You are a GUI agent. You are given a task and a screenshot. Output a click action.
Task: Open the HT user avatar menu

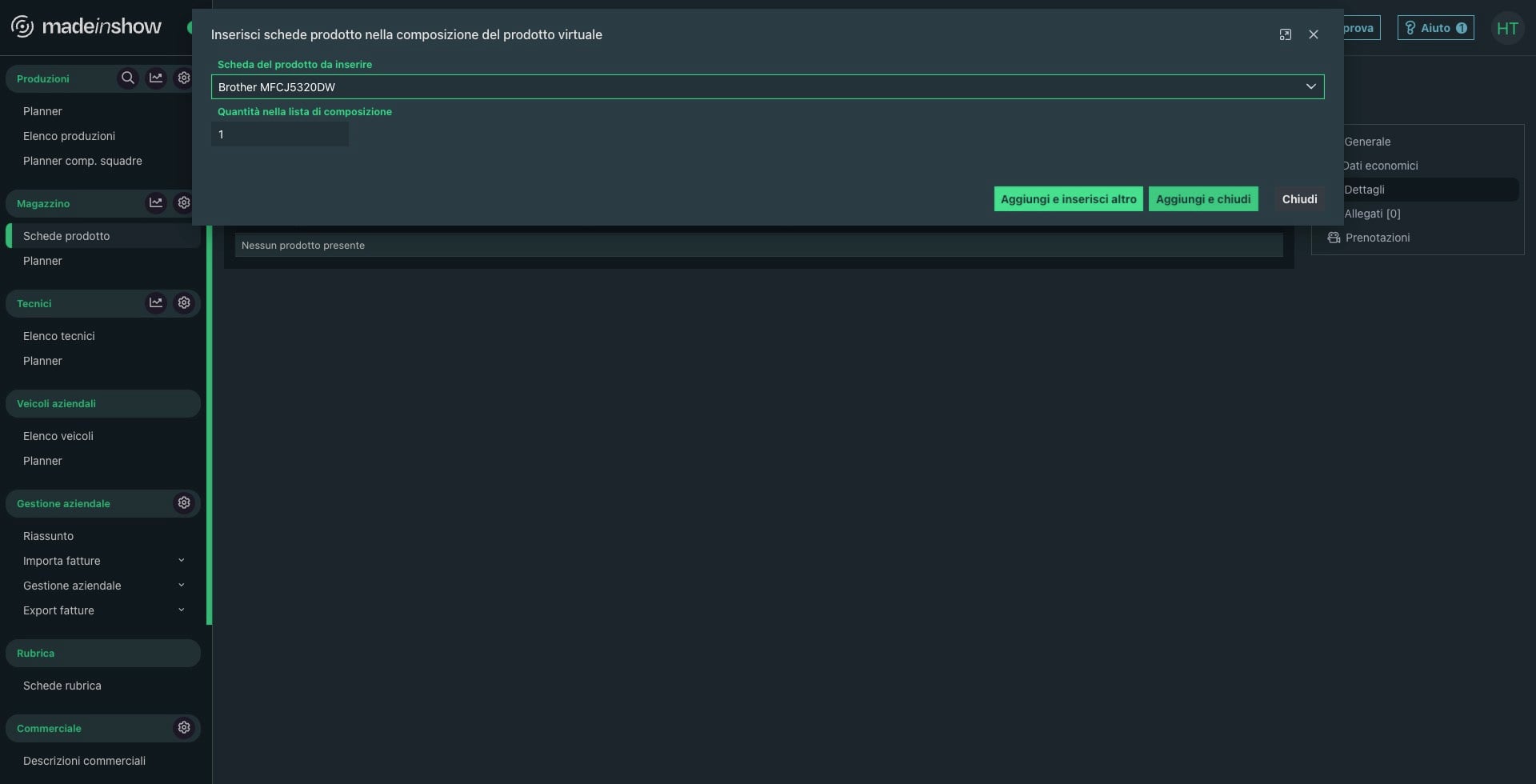point(1507,29)
